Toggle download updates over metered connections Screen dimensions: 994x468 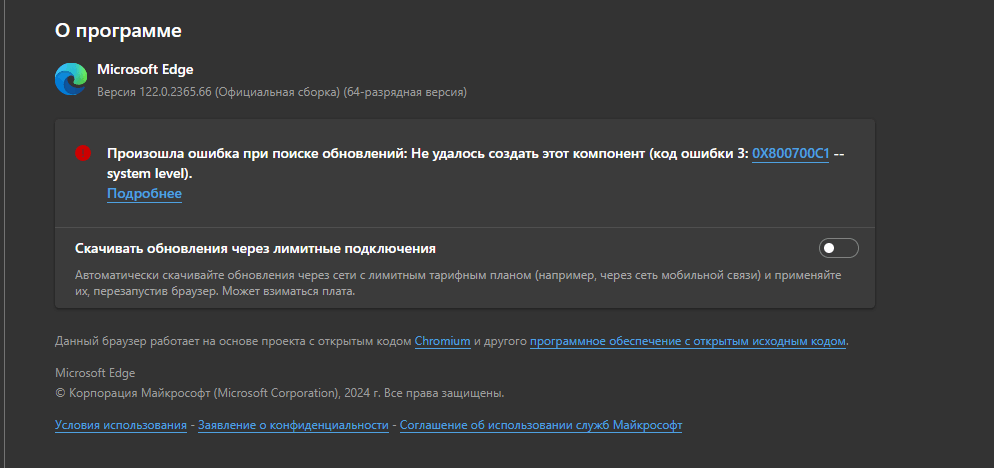pyautogui.click(x=839, y=249)
